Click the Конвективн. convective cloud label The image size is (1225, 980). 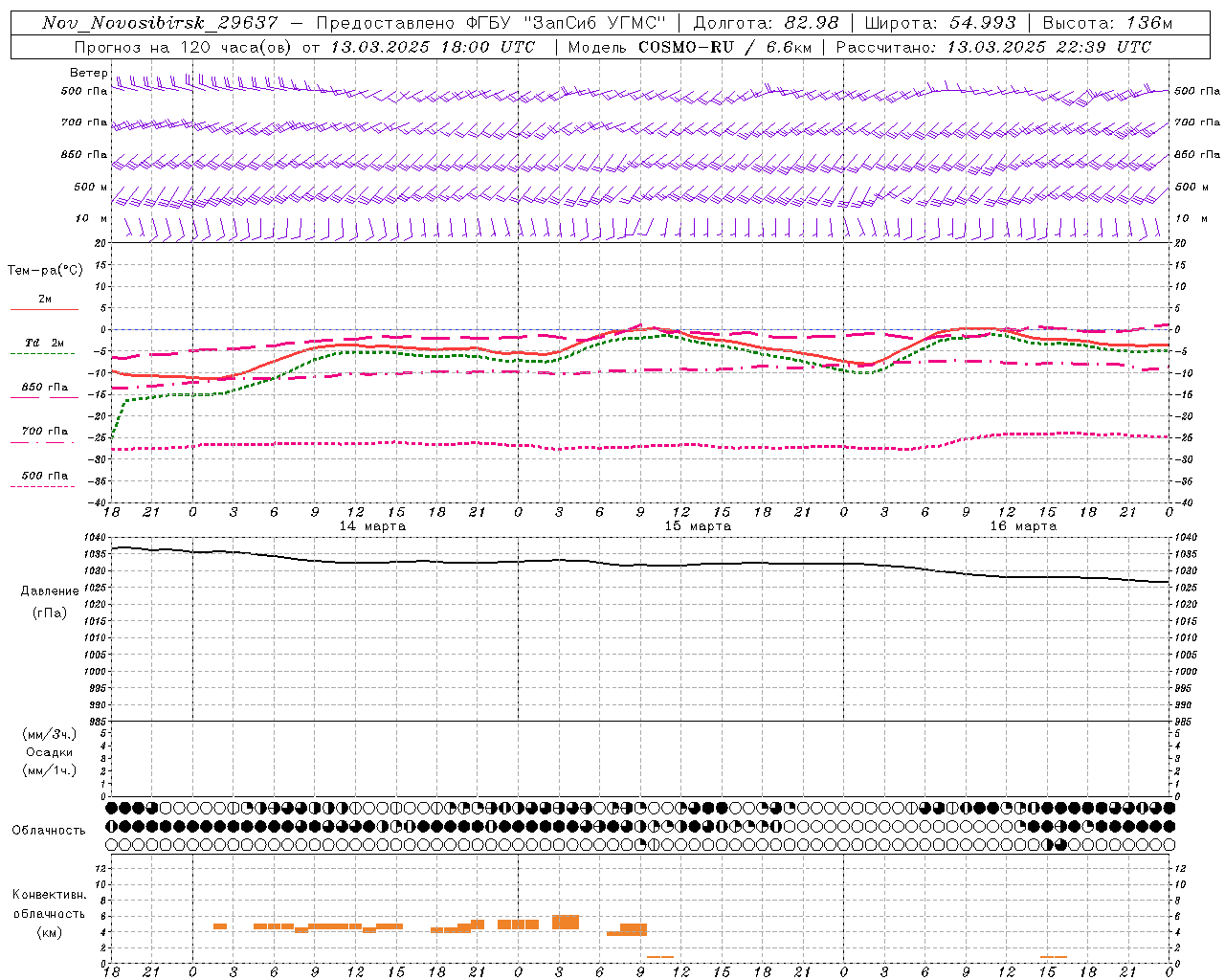(x=50, y=895)
